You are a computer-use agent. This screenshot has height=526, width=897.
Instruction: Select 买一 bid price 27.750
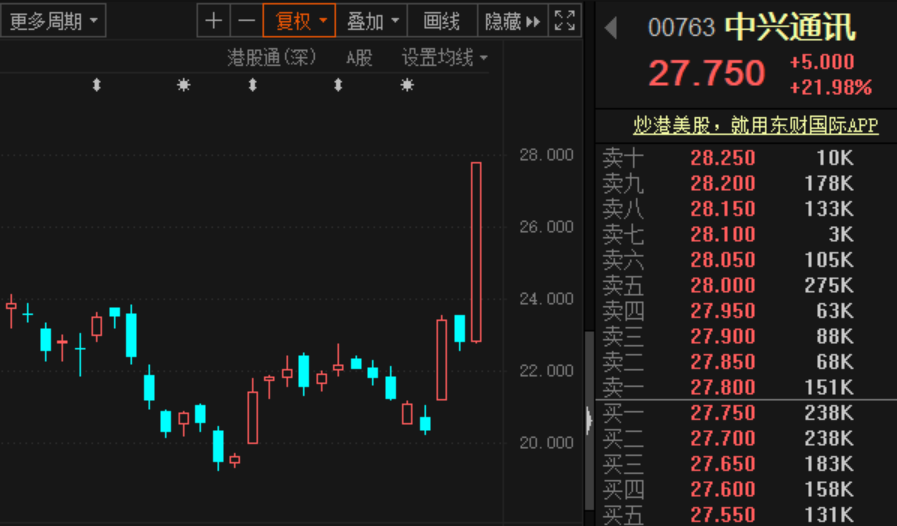pyautogui.click(x=723, y=413)
